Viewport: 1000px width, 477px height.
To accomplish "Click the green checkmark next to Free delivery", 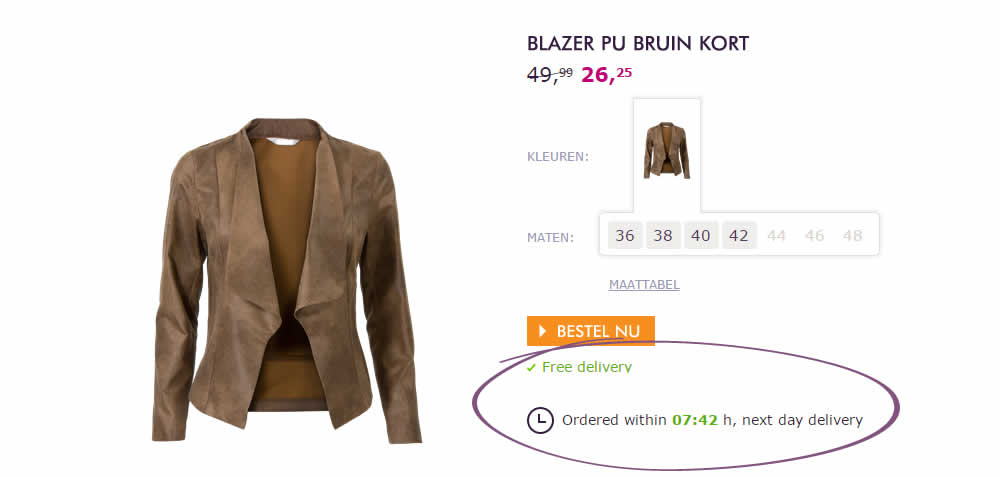I will click(531, 368).
